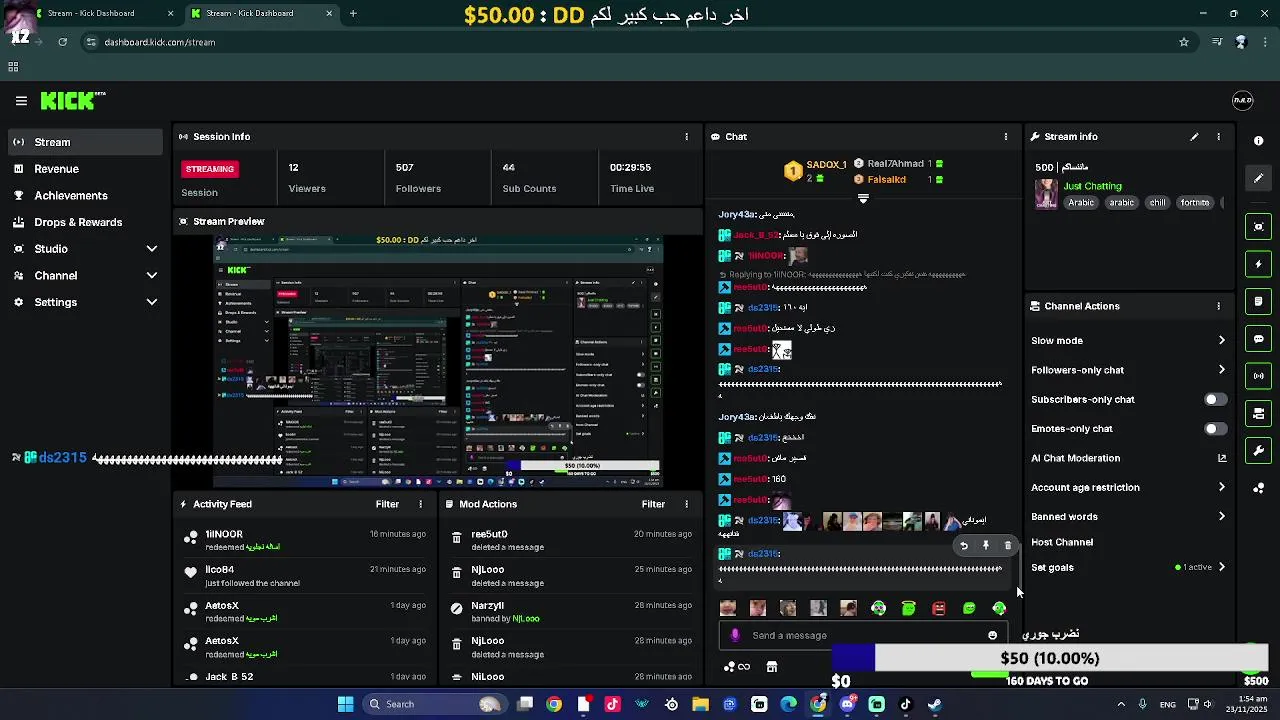Image resolution: width=1280 pixels, height=720 pixels.
Task: Reload the dashboard page
Action: coord(62,42)
